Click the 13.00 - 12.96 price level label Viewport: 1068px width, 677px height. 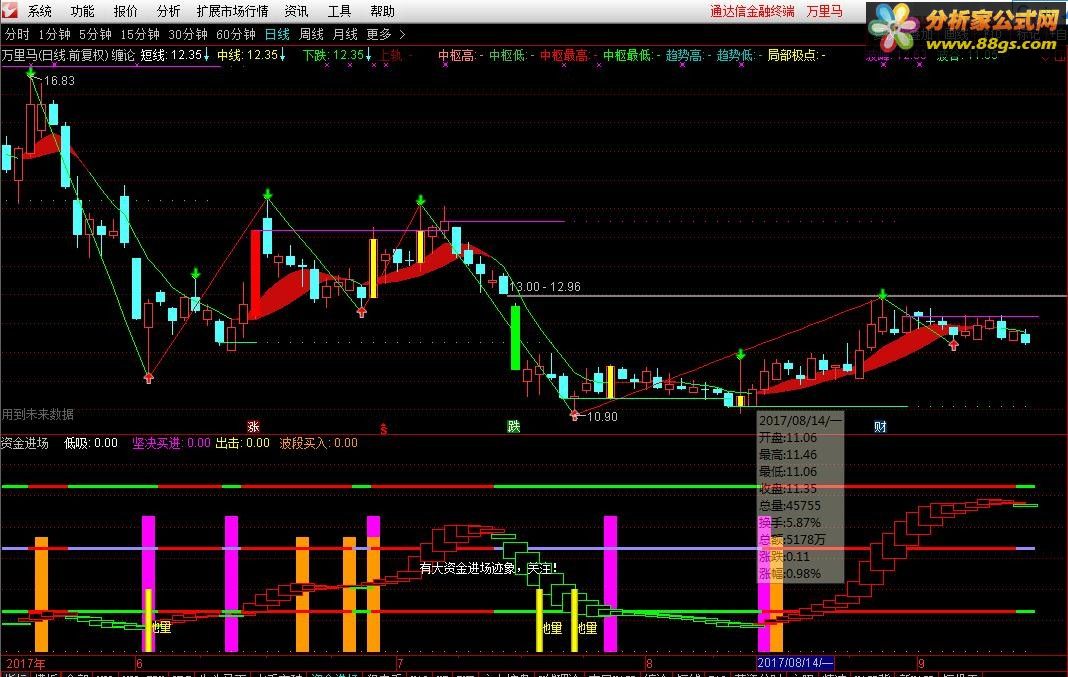pyautogui.click(x=545, y=287)
